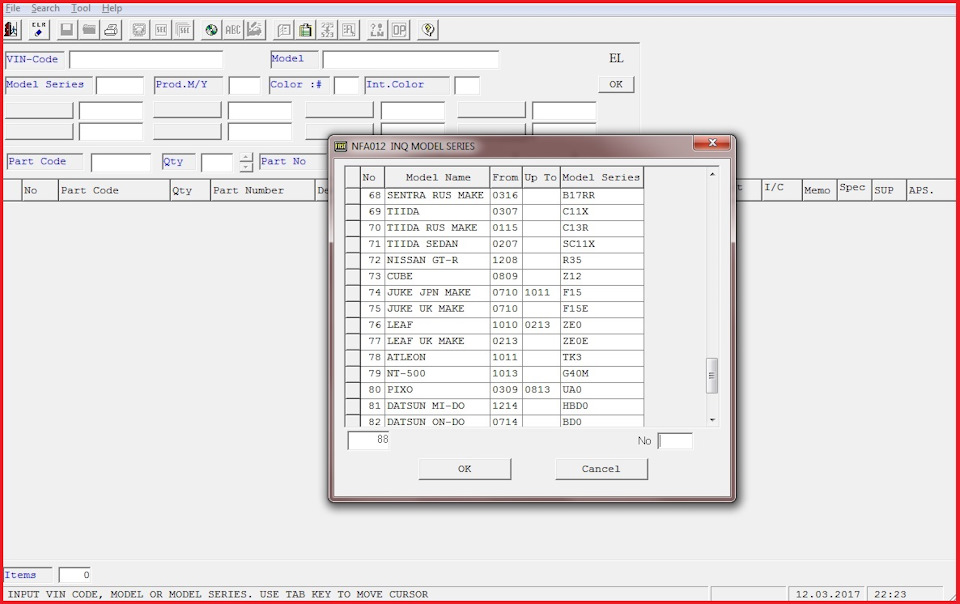Select row marker for 78 ATLEON
Viewport: 960px width, 604px height.
click(352, 357)
